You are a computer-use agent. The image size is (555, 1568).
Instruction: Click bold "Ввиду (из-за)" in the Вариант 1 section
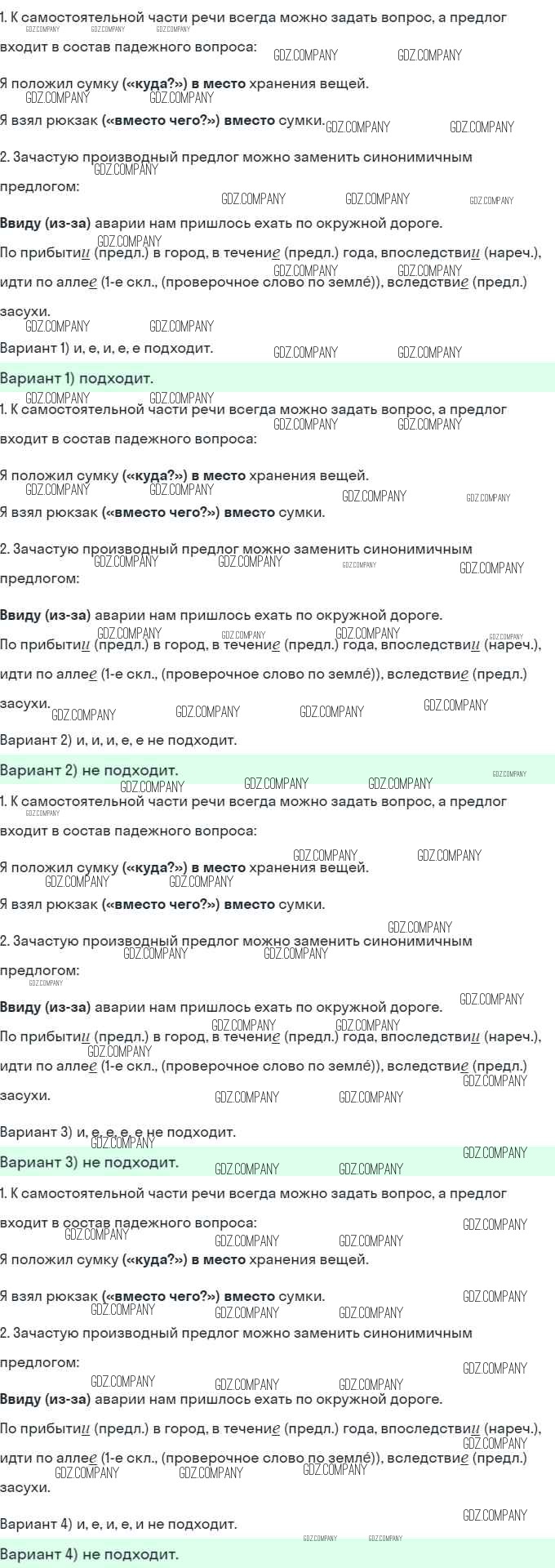pyautogui.click(x=46, y=223)
